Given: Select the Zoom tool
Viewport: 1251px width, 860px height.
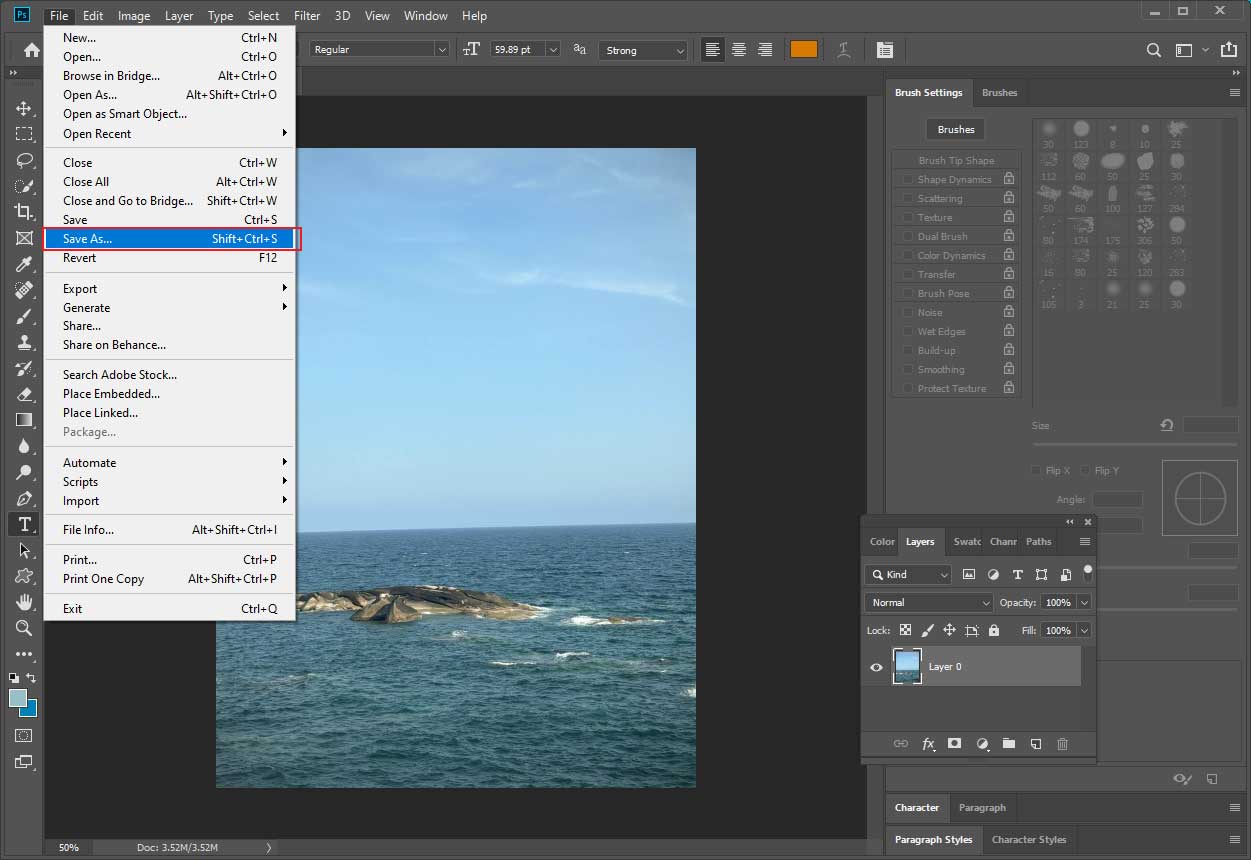Looking at the screenshot, I should (x=23, y=628).
